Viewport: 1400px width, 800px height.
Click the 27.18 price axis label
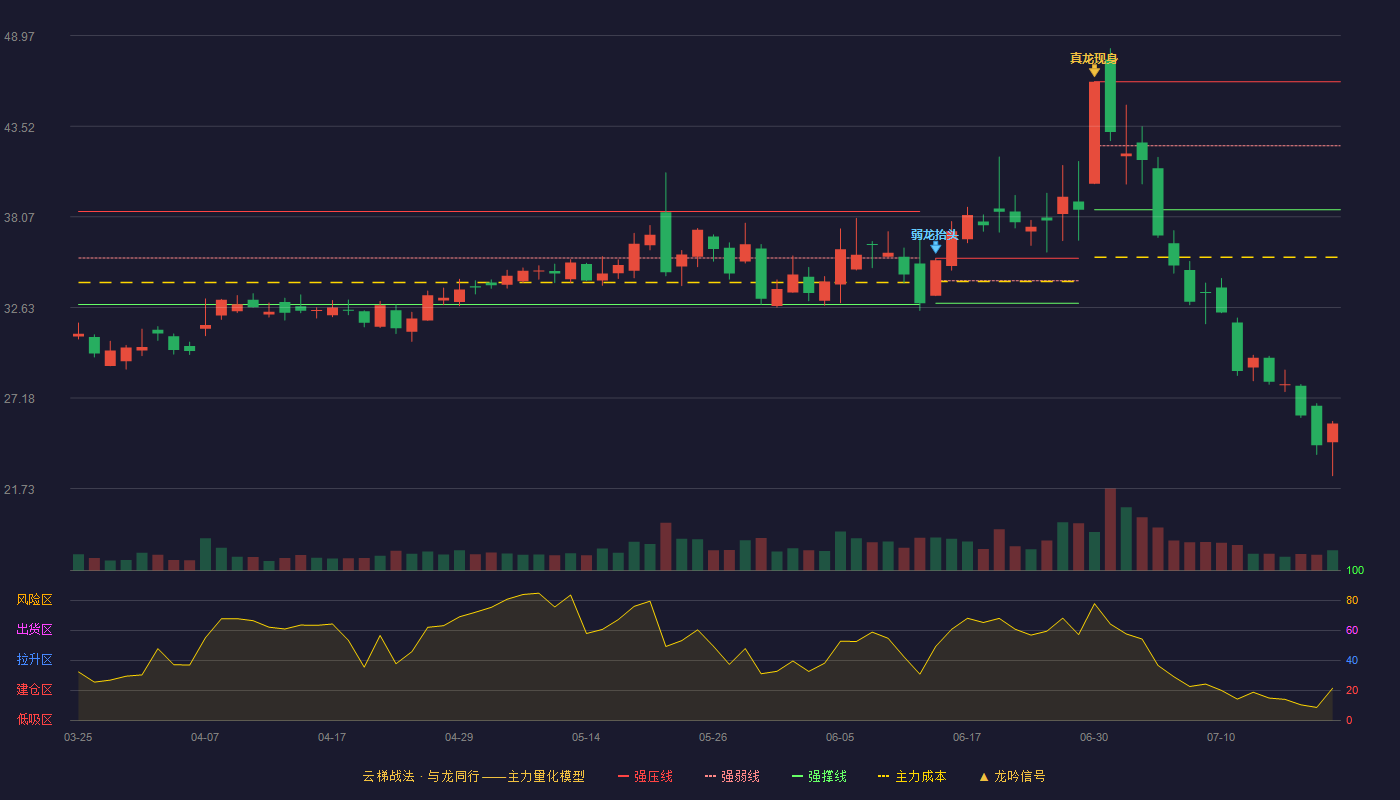point(19,398)
